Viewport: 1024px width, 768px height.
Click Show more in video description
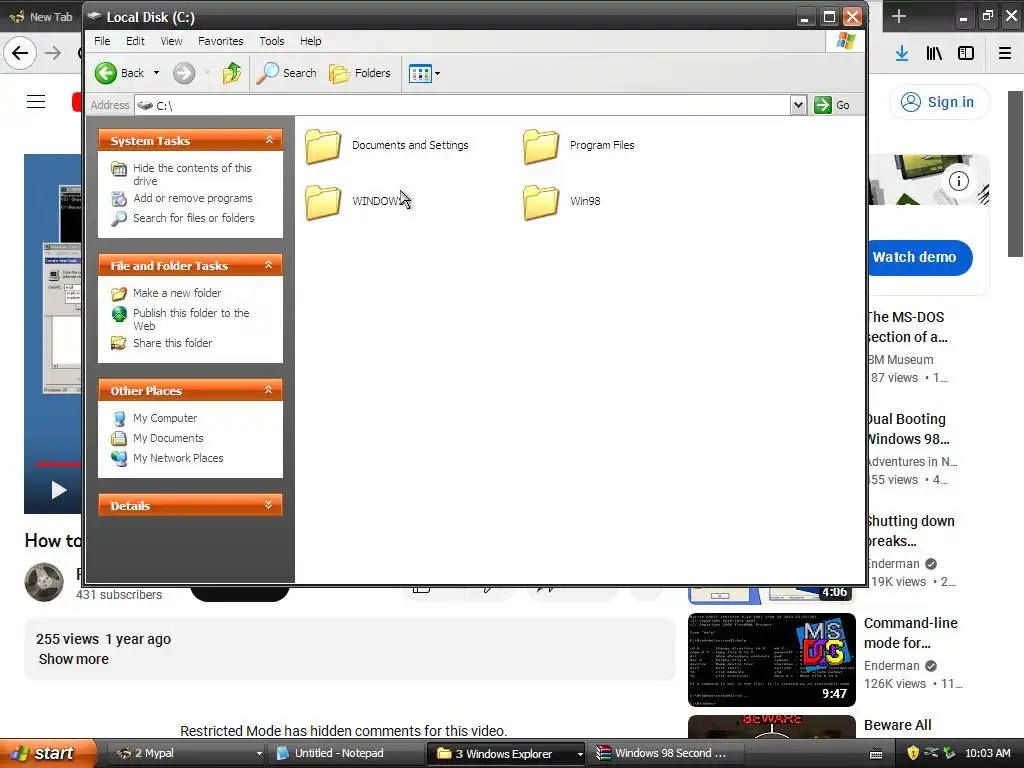[x=74, y=660]
